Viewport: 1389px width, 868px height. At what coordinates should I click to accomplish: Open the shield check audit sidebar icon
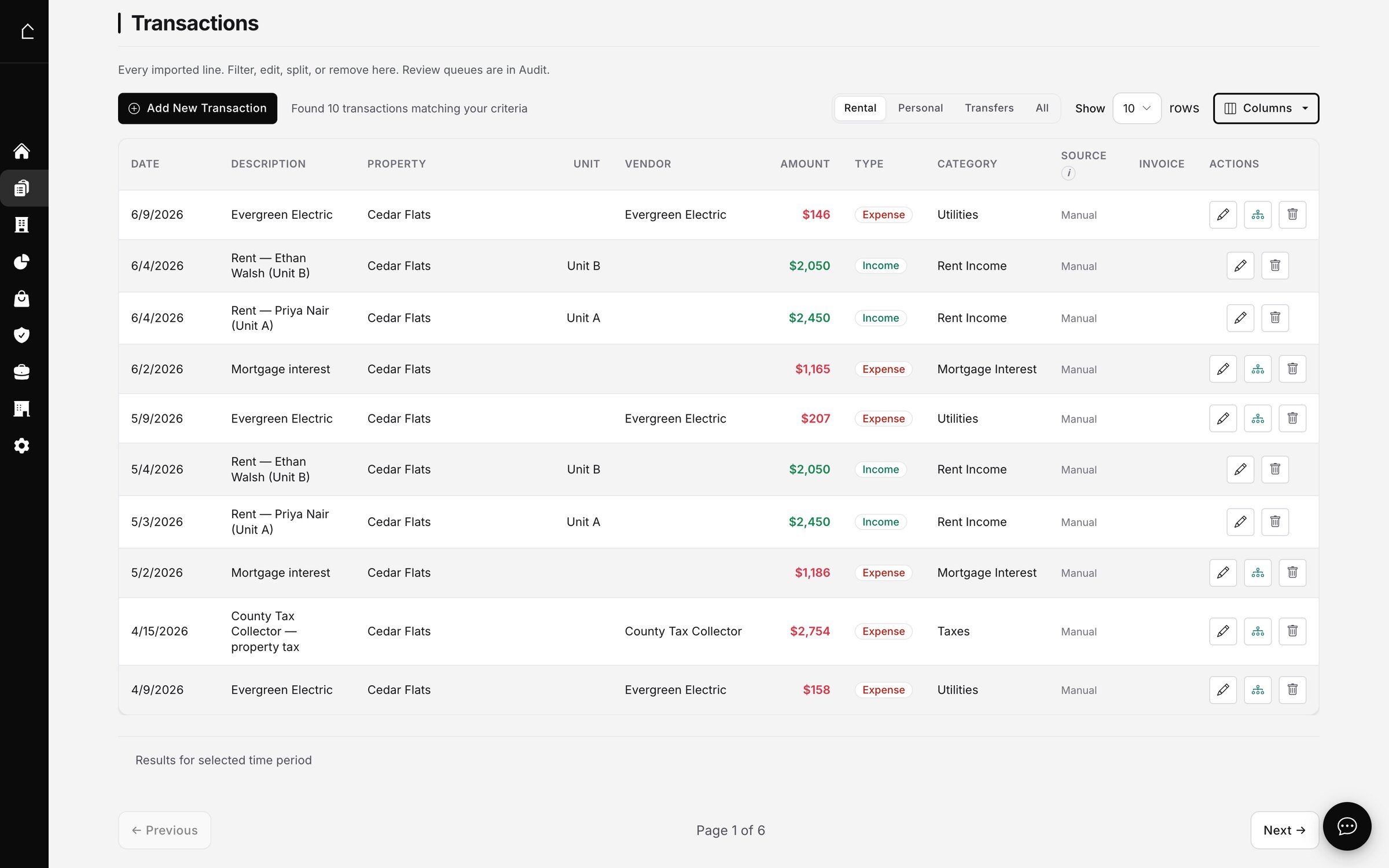click(22, 335)
